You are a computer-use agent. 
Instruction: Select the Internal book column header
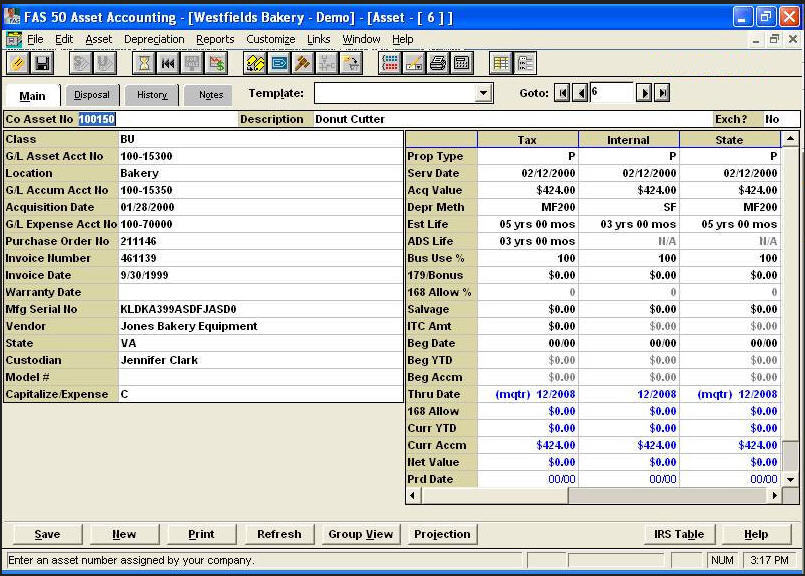pyautogui.click(x=628, y=140)
